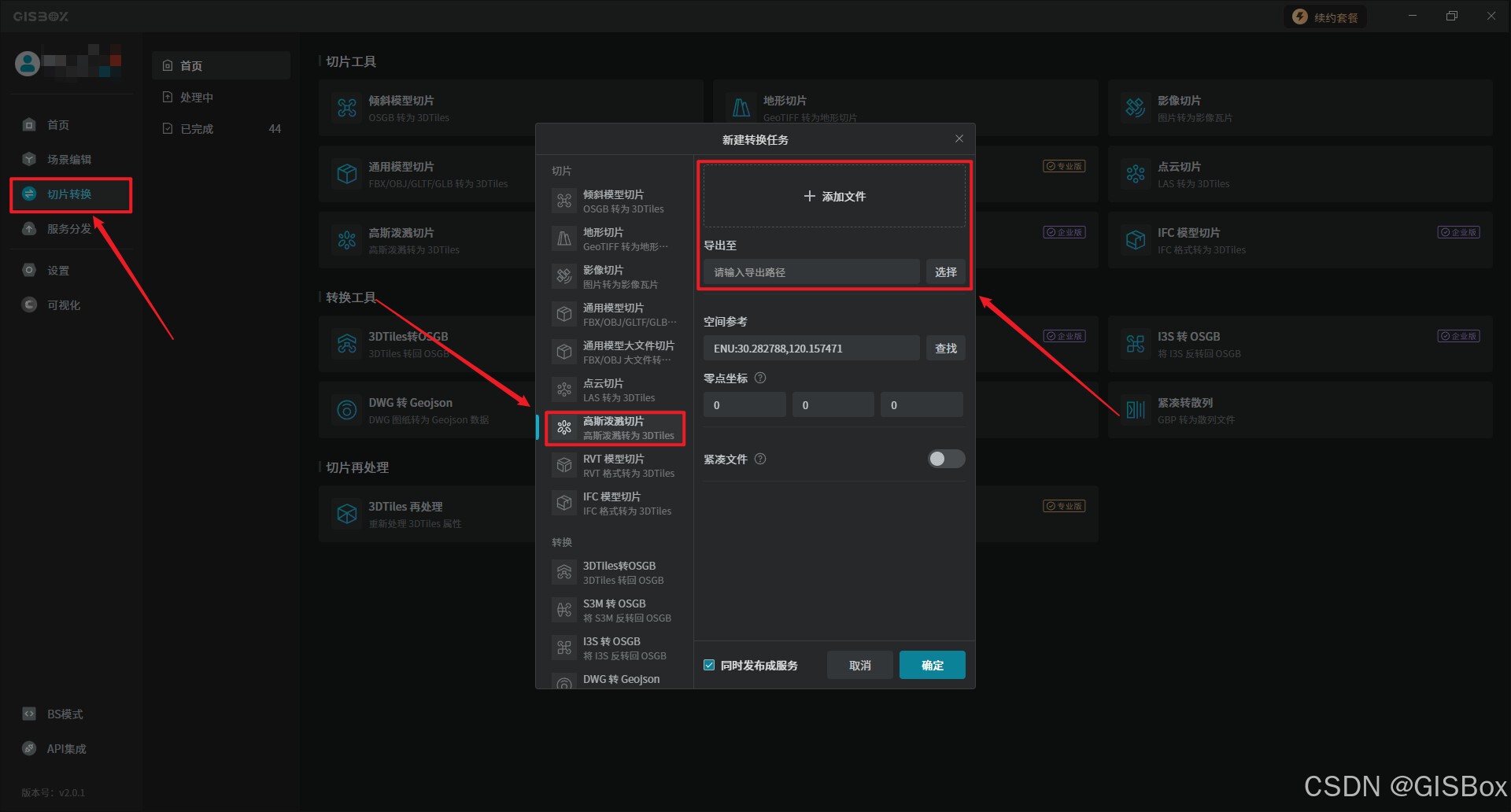
Task: Click the API集成 icon
Action: pyautogui.click(x=29, y=748)
